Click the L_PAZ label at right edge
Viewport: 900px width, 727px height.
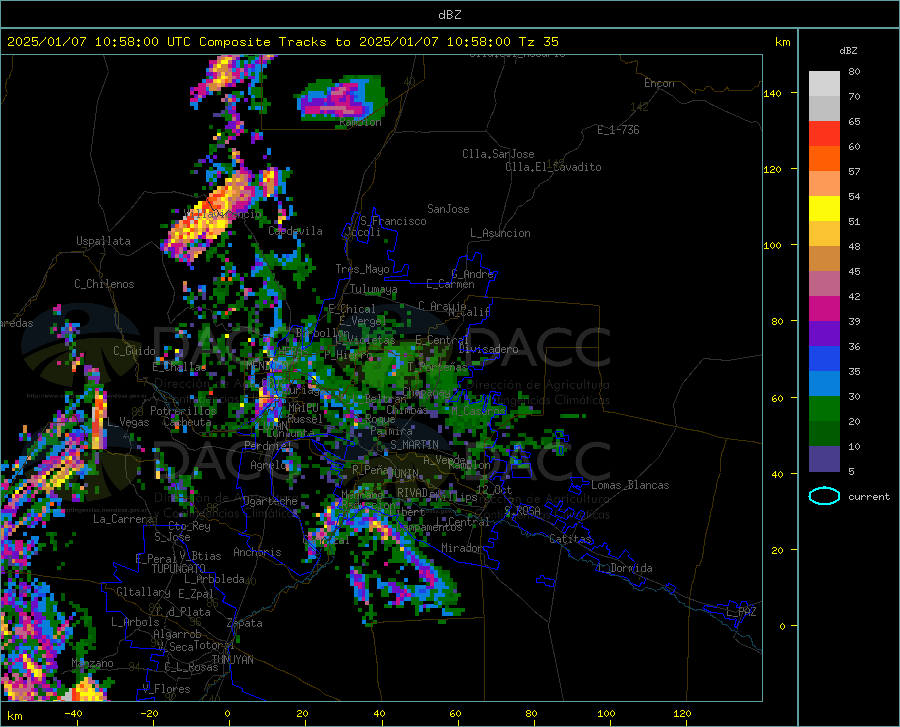(x=741, y=612)
